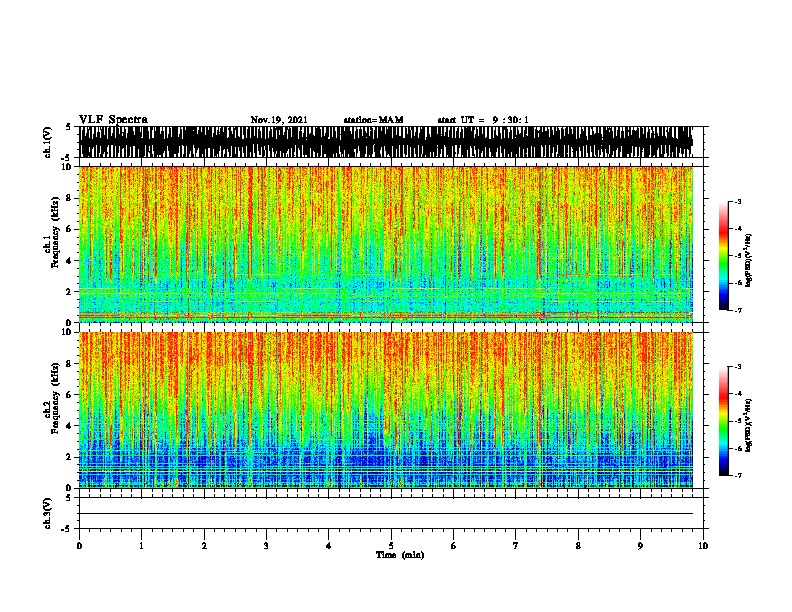Screen dimensions: 792x612
Task: Click the "Time (min)" axis title
Action: coord(400,555)
